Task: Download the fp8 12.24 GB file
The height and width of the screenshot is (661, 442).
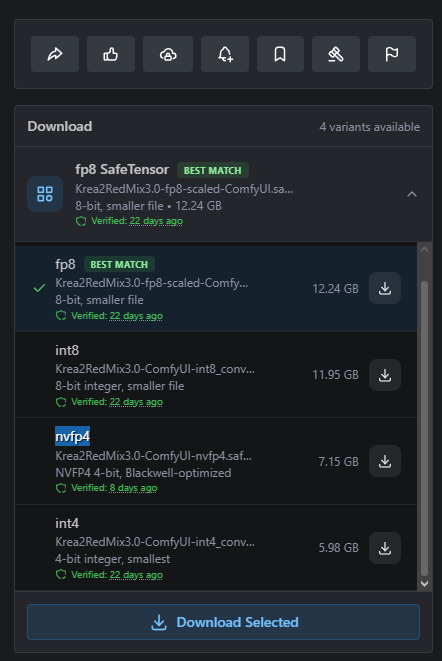Action: 385,288
